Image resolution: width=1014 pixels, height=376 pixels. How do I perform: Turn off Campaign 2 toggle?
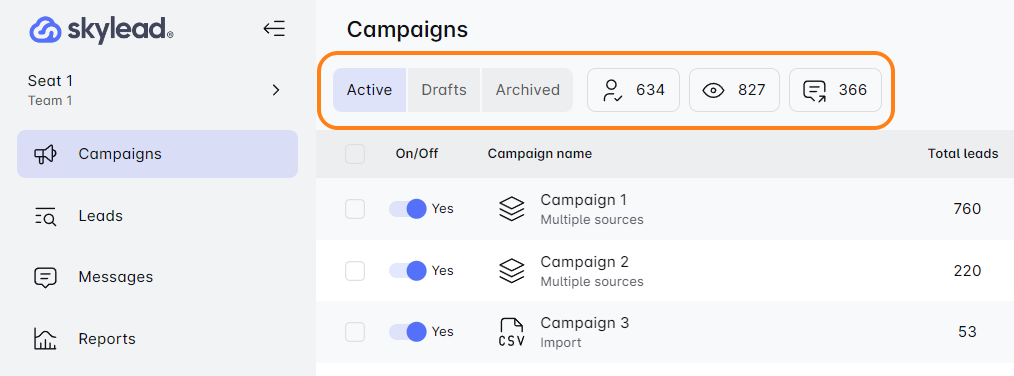408,271
